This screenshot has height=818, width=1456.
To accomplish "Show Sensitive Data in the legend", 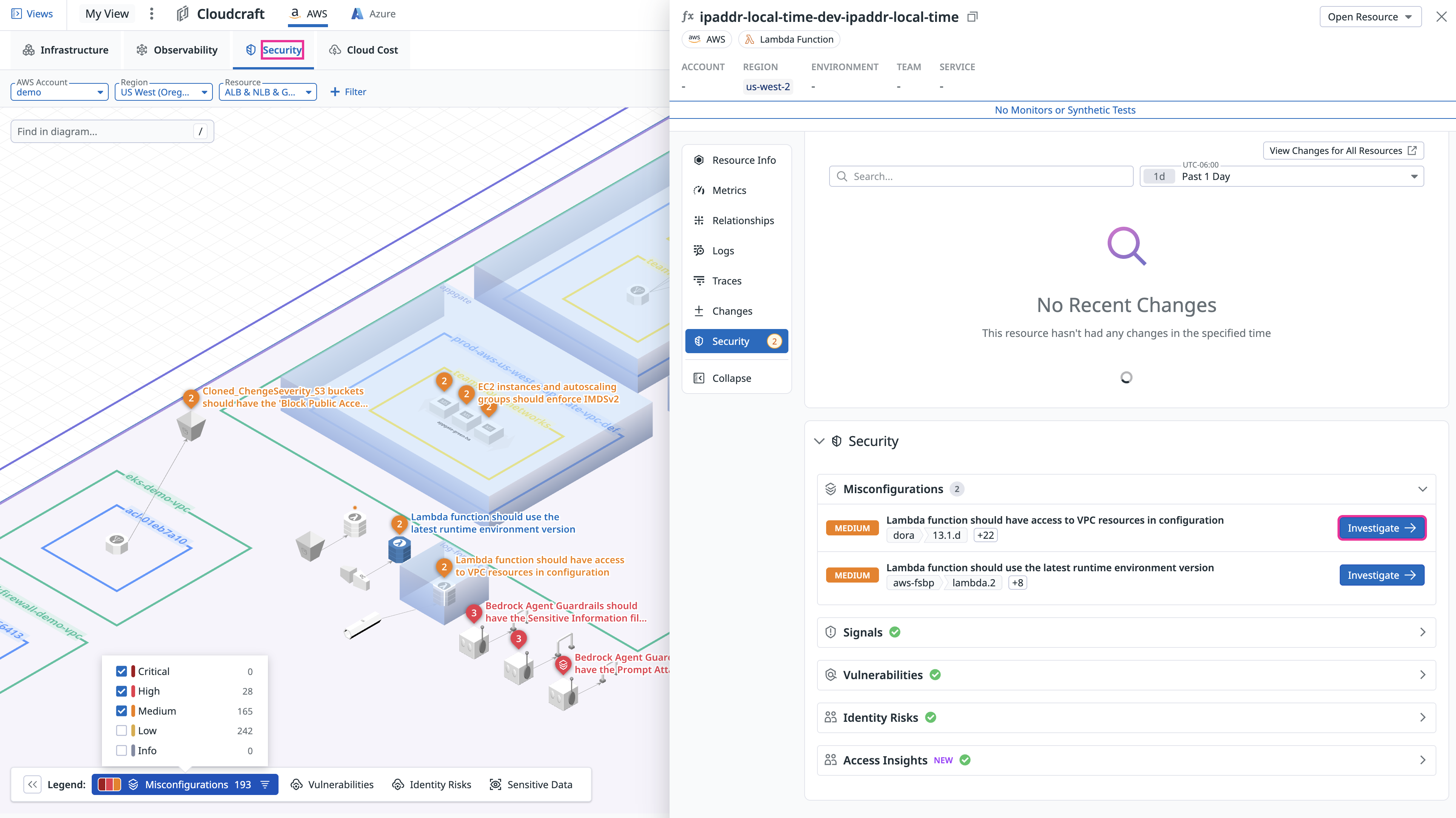I will 531,784.
